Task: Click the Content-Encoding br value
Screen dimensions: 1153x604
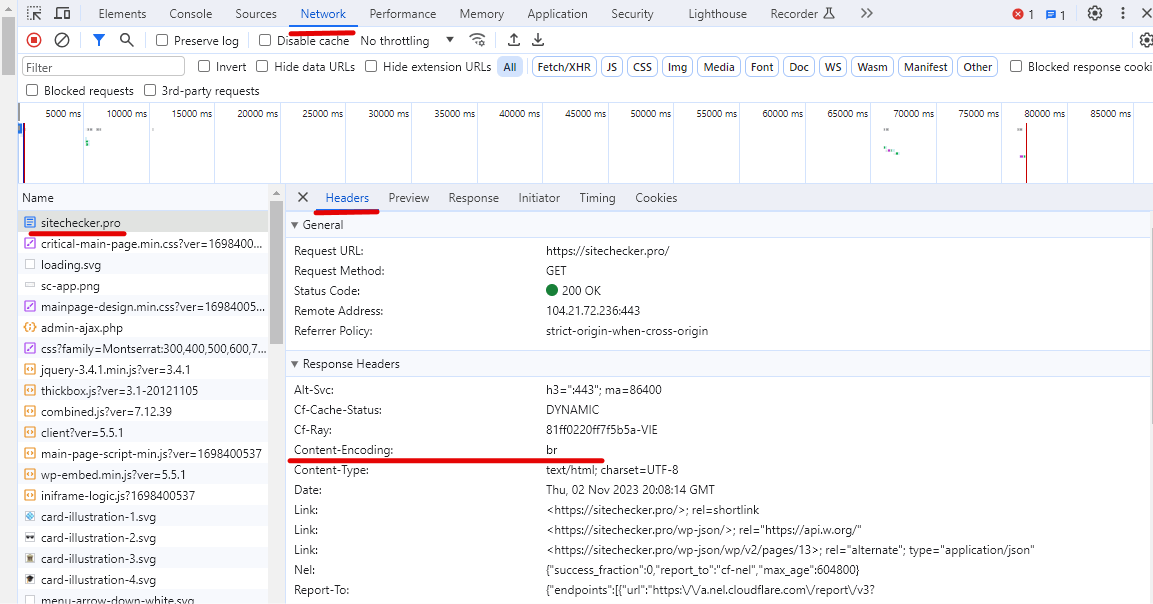Action: pos(551,450)
